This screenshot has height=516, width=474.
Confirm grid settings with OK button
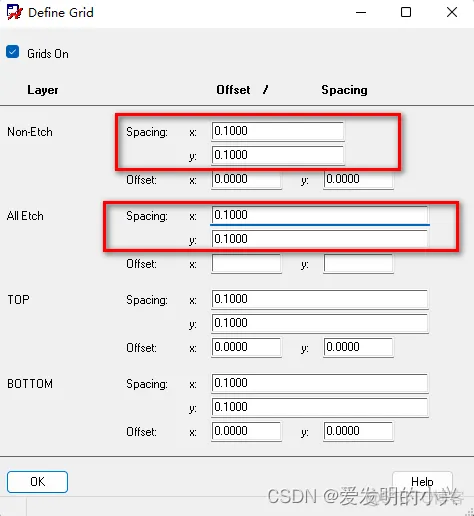coord(37,482)
